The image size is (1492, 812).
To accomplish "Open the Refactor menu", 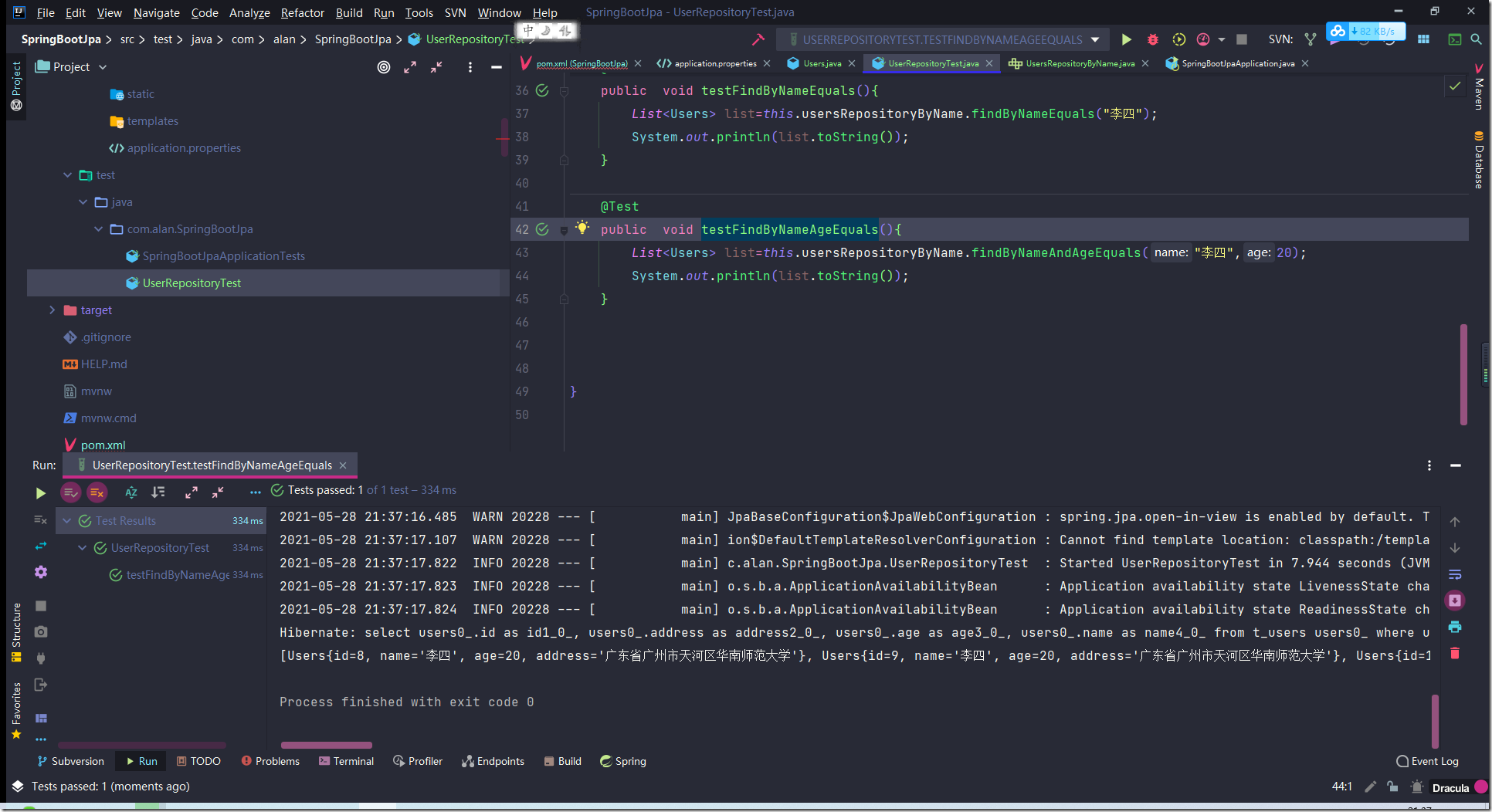I will tap(303, 12).
